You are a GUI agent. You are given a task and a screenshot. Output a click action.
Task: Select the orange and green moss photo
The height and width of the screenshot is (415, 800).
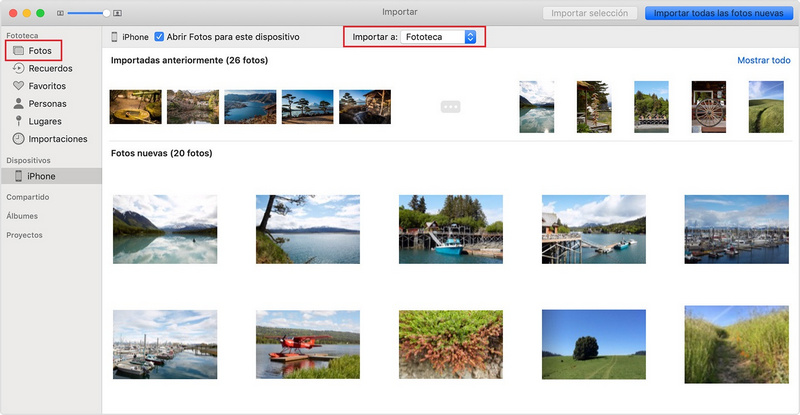click(451, 345)
